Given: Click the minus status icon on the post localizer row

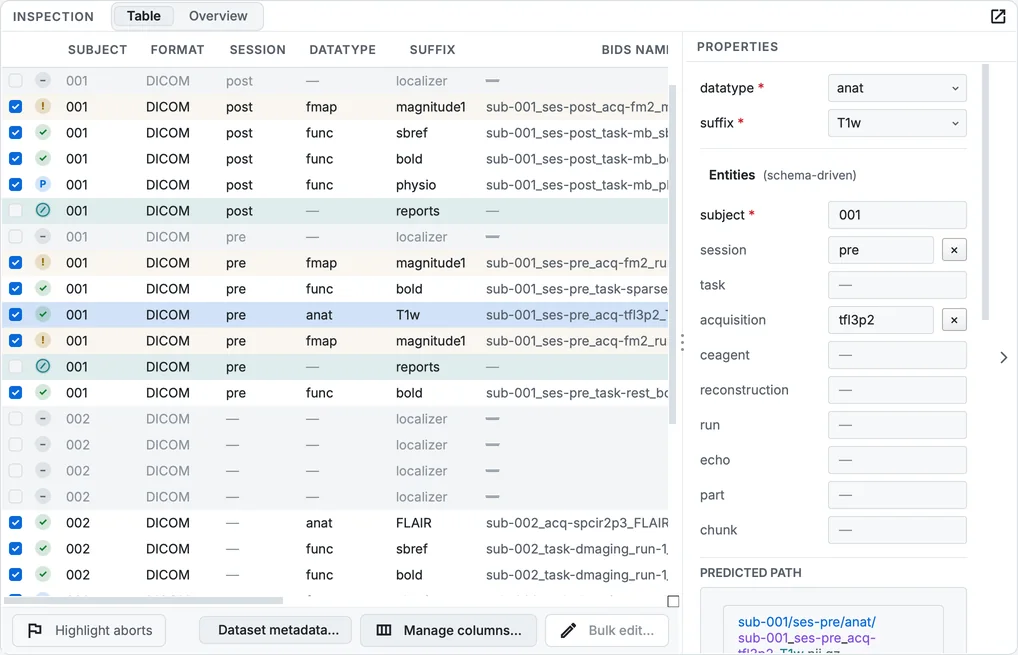Looking at the screenshot, I should (x=43, y=80).
